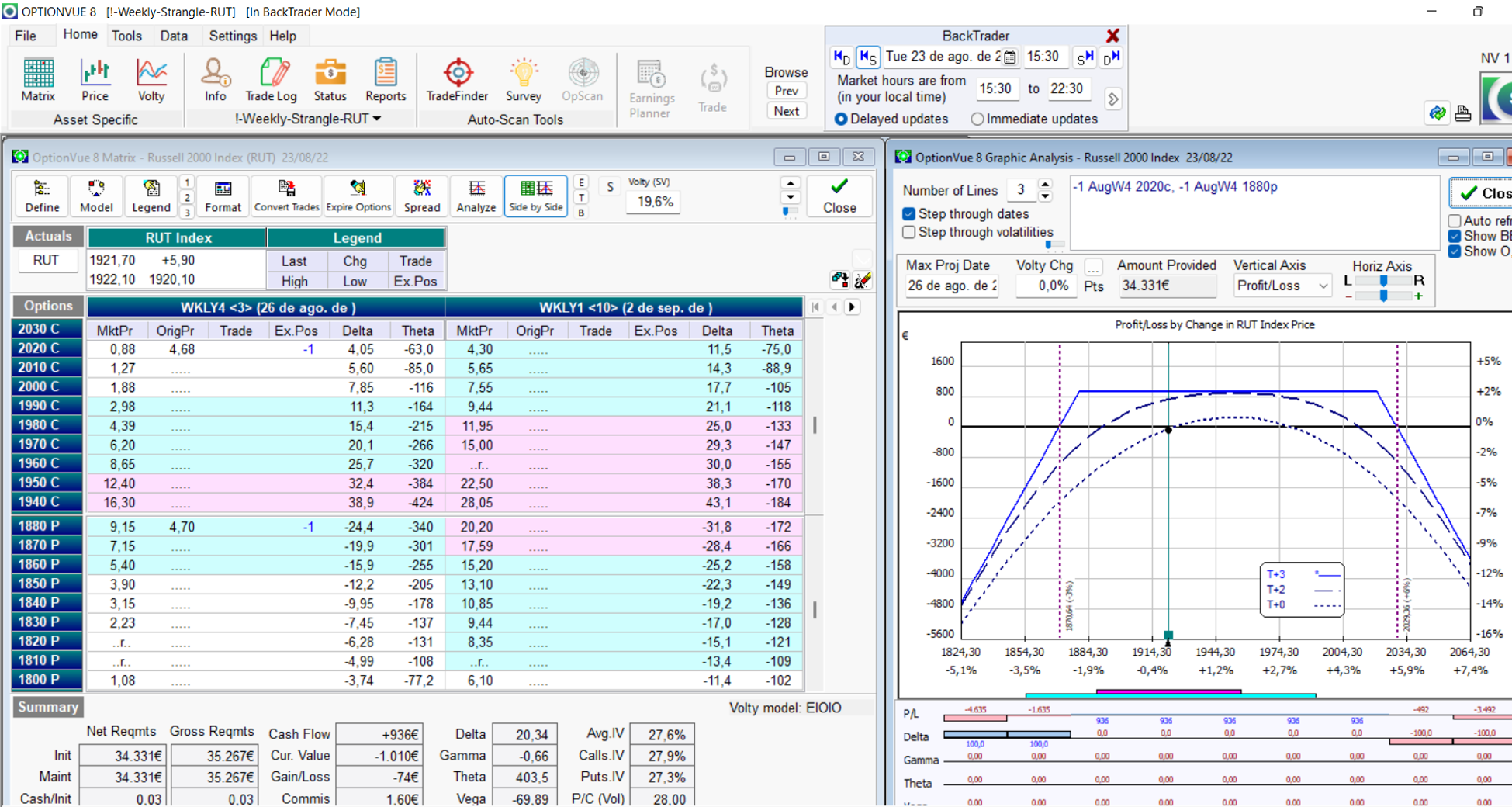Expand BackTrader panel with right chevron

click(x=1112, y=99)
